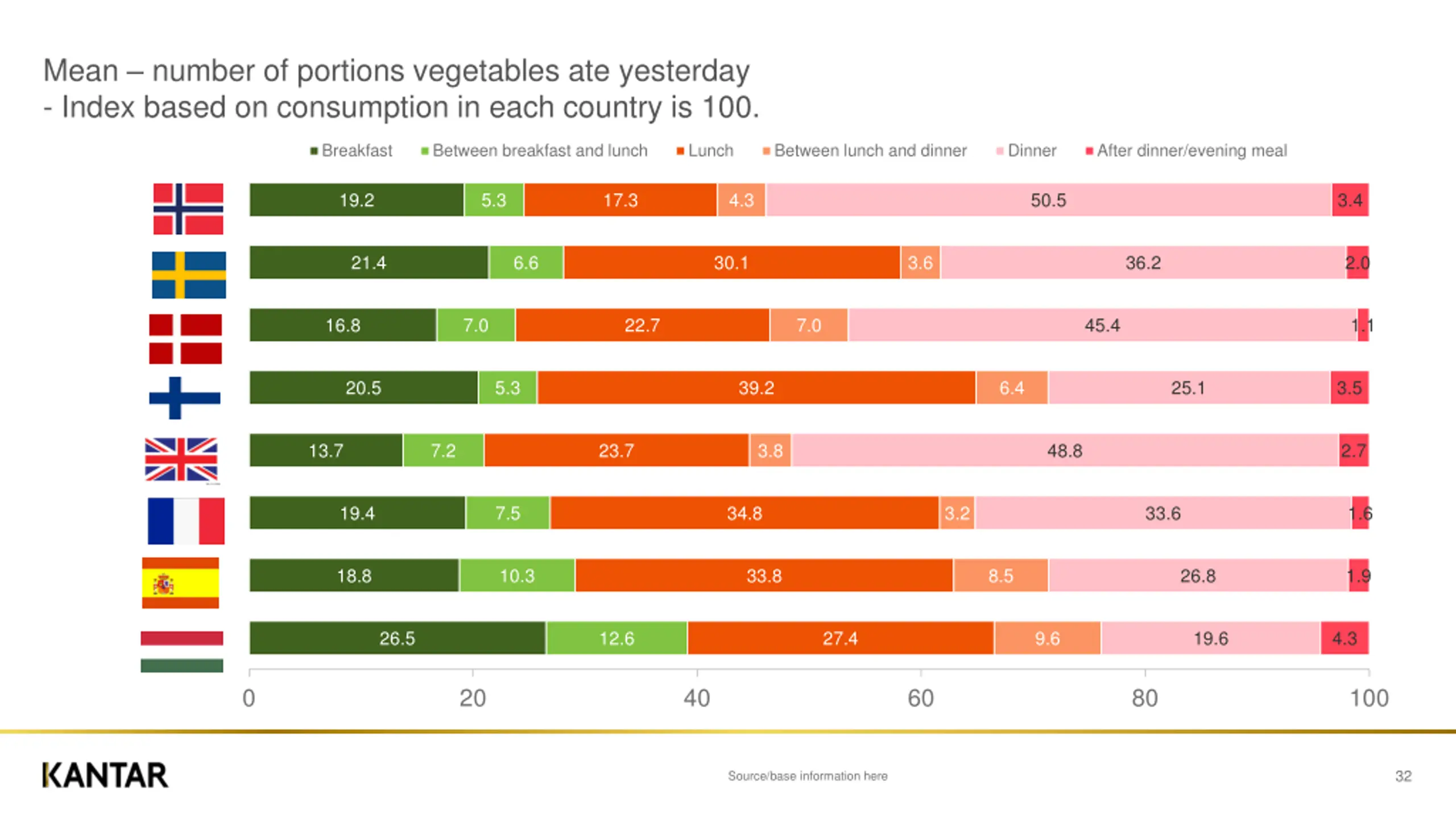Click Finland's 39.2 lunch bar segment
This screenshot has width=1456, height=819.
(756, 388)
